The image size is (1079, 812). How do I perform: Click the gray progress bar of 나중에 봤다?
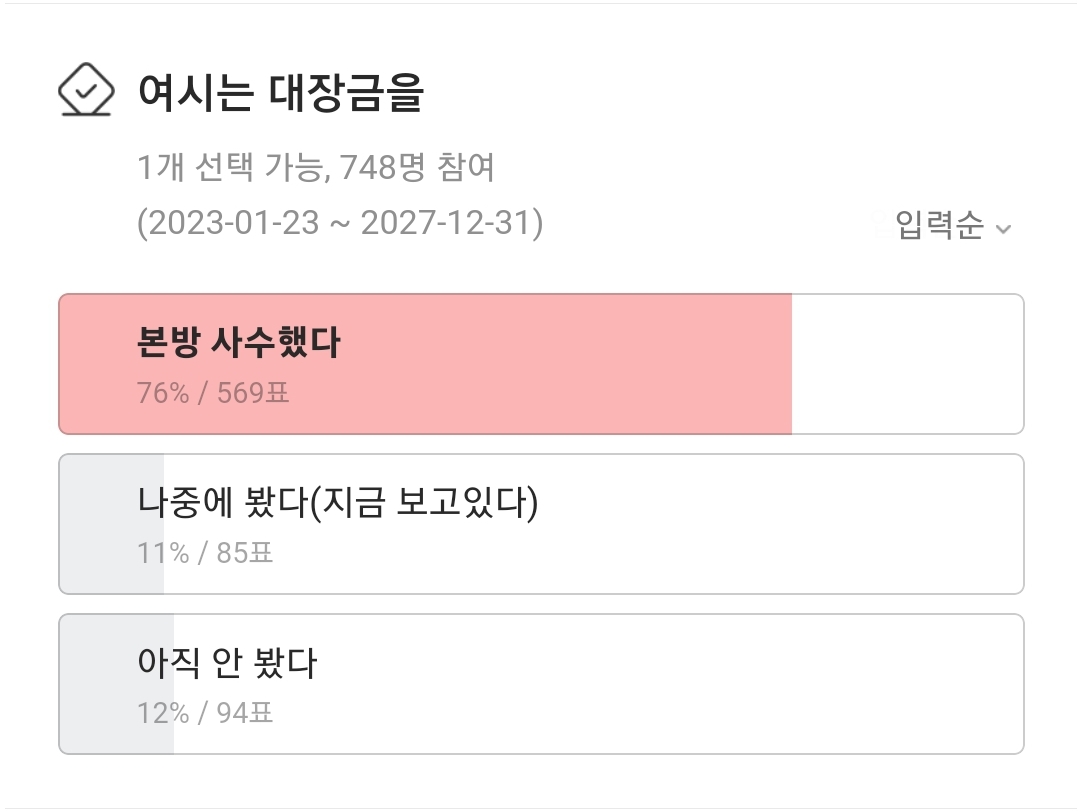[111, 524]
